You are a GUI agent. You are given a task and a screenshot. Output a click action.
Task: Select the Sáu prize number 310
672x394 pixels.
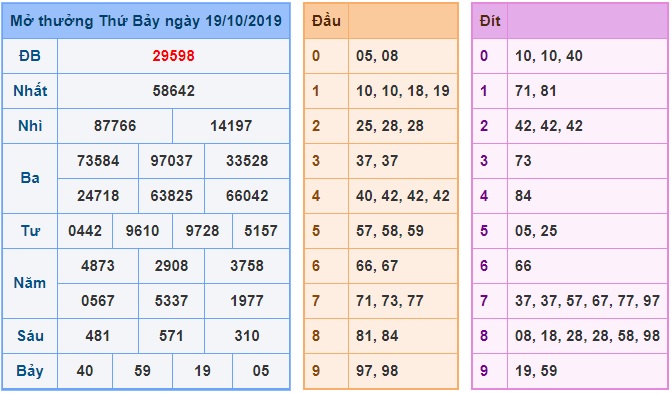click(x=247, y=336)
